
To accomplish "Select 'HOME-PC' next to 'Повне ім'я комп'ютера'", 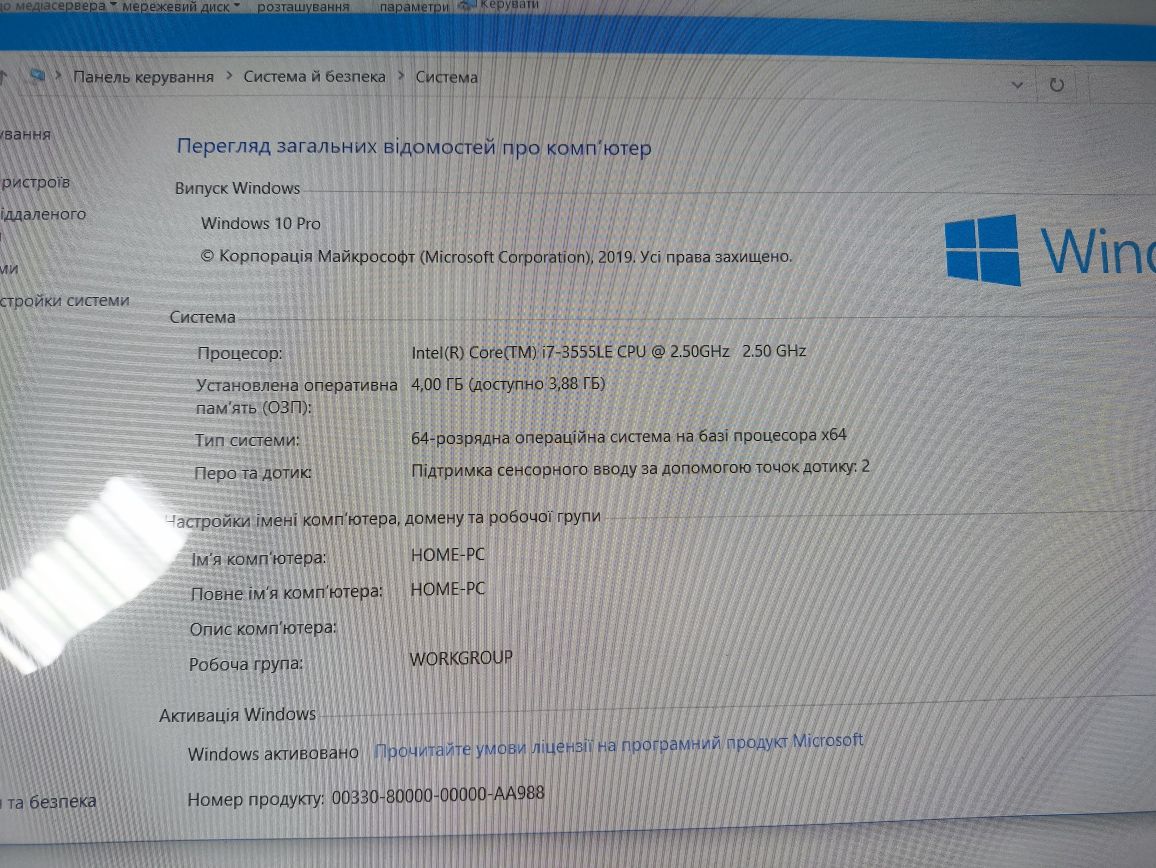I will point(448,589).
